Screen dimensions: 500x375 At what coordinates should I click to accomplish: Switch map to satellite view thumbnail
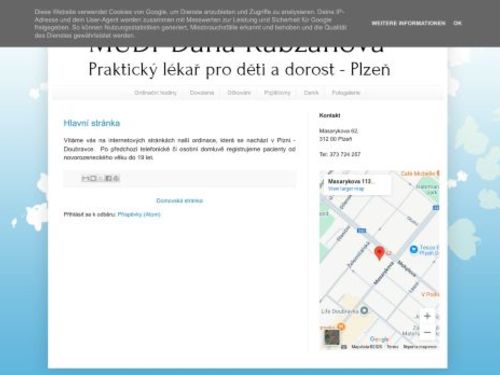pos(332,337)
